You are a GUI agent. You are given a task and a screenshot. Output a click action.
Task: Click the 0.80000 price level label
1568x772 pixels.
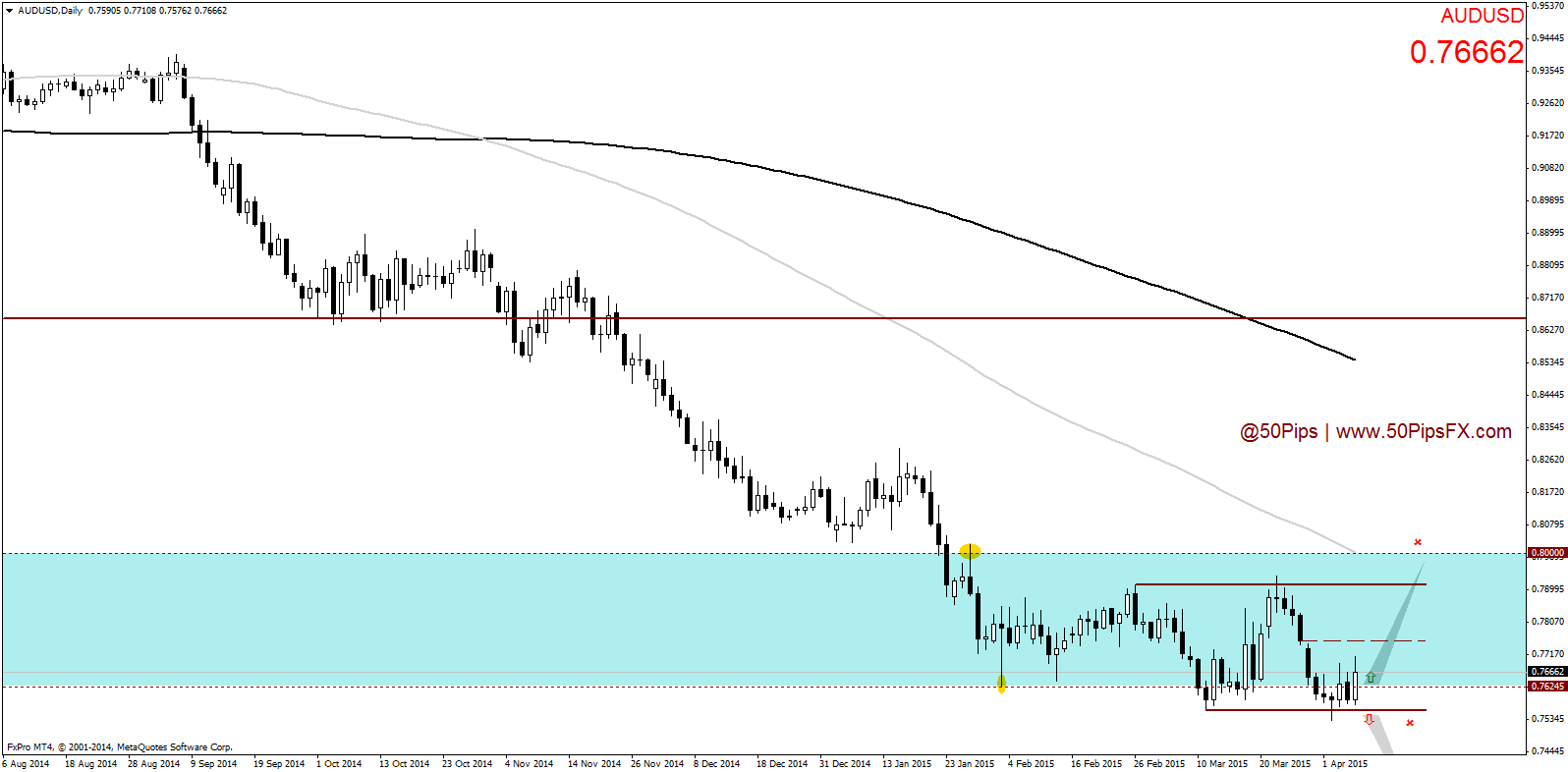(1546, 553)
